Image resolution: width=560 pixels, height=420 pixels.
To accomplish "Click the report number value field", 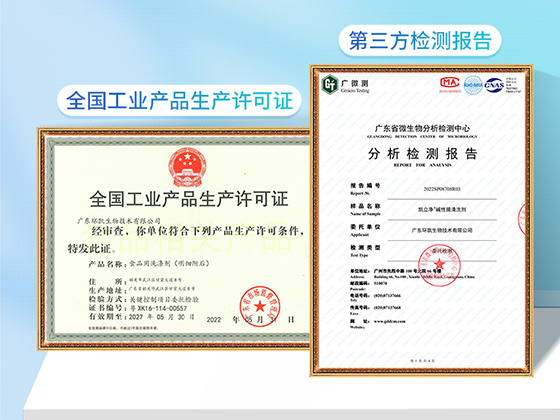I will 442,189.
